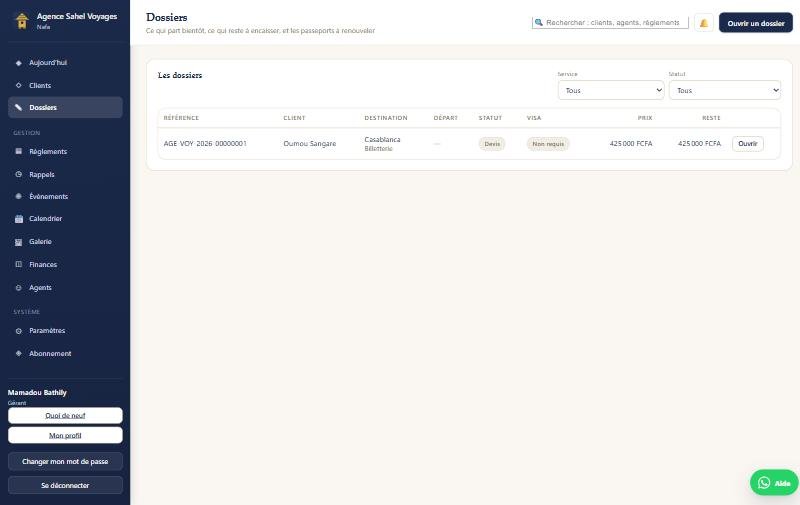The width and height of the screenshot is (800, 505).
Task: Click the VISA column header
Action: [534, 118]
